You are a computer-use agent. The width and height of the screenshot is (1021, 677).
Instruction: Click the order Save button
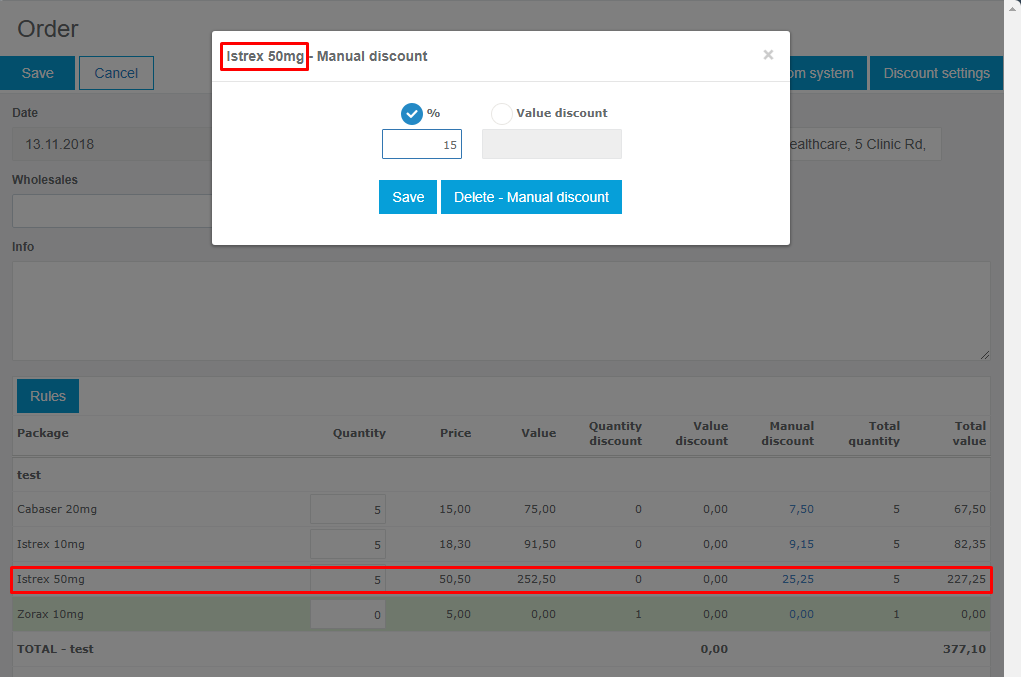point(38,73)
